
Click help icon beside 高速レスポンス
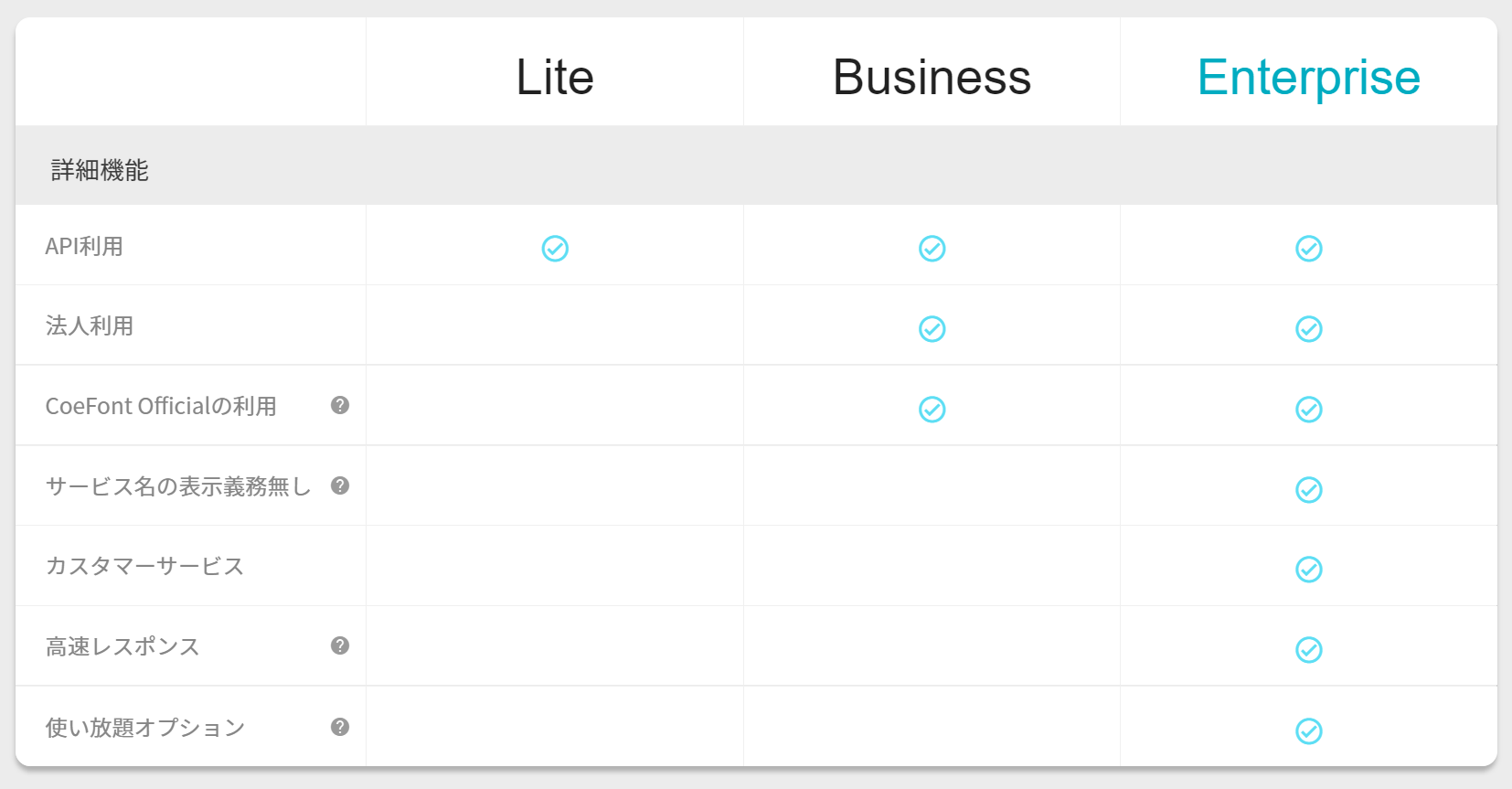tap(340, 645)
